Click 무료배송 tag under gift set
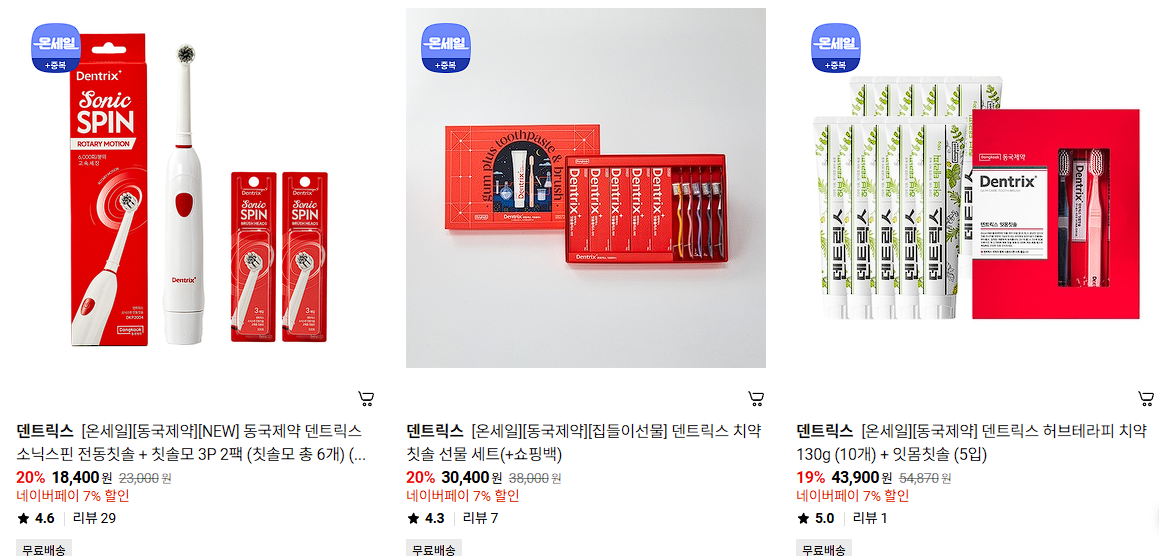1159x556 pixels. [x=434, y=549]
